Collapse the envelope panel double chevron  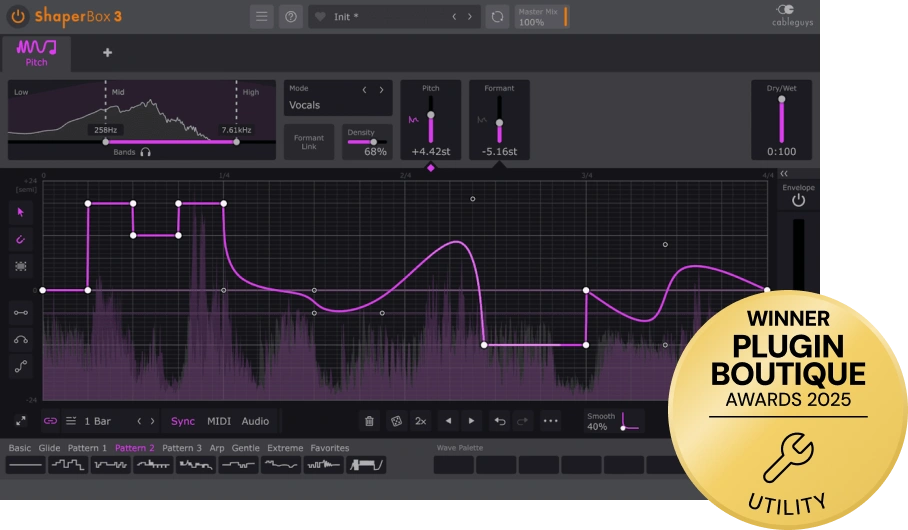tap(784, 174)
